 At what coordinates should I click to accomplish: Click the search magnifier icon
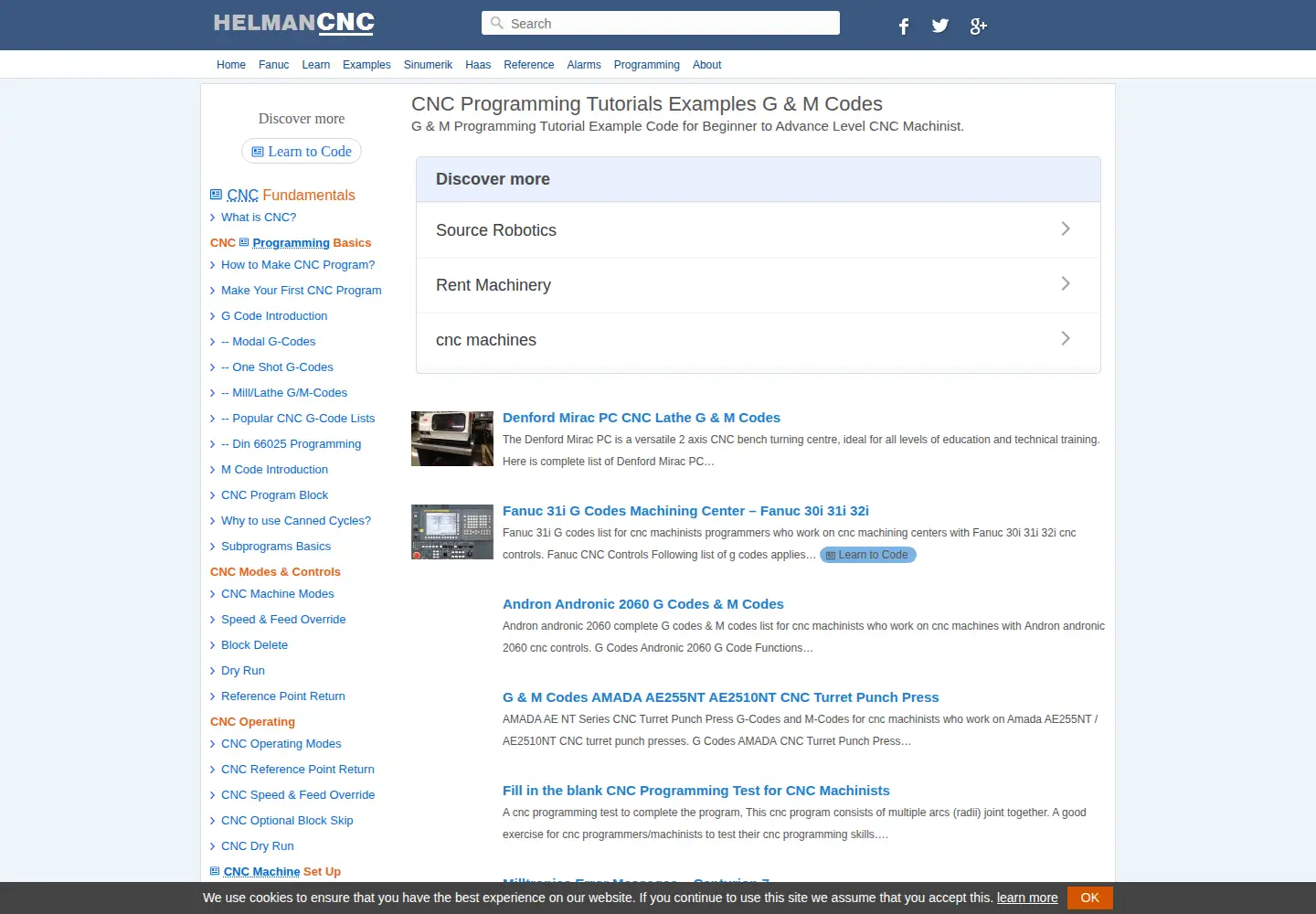(x=496, y=23)
